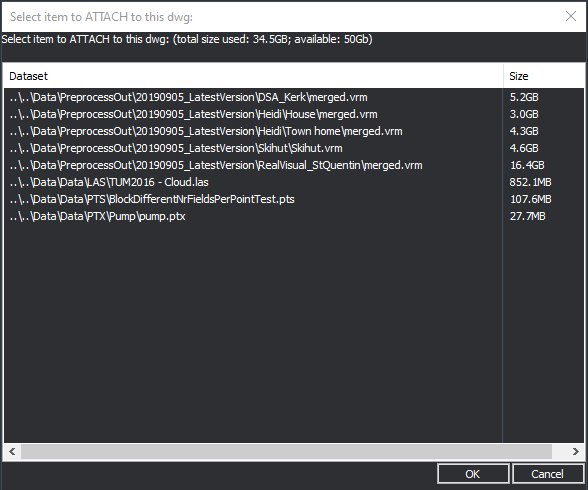Viewport: 588px width, 490px height.
Task: Click the 852.1MB size cell
Action: [530, 182]
